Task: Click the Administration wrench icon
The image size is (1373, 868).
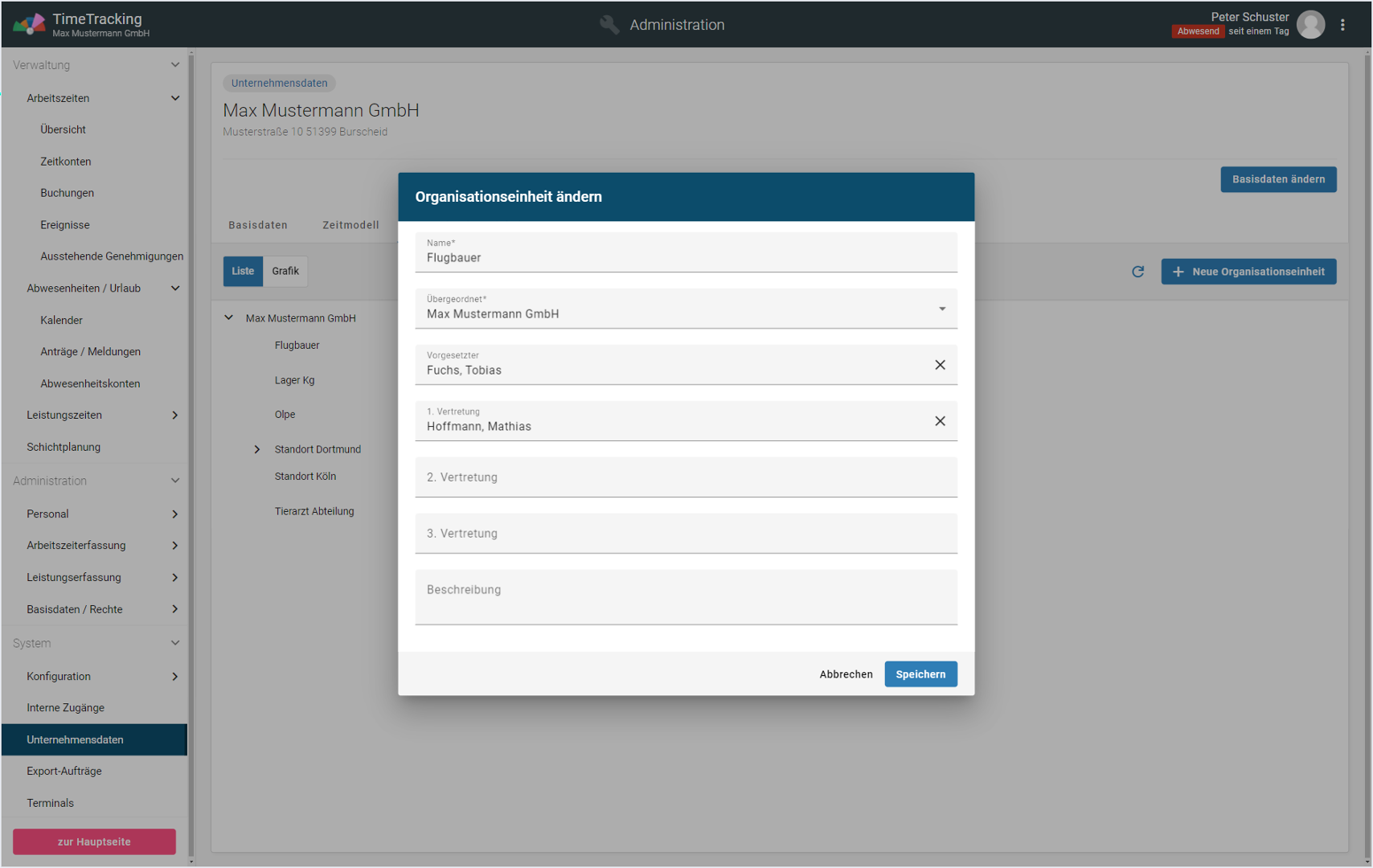Action: (x=609, y=25)
